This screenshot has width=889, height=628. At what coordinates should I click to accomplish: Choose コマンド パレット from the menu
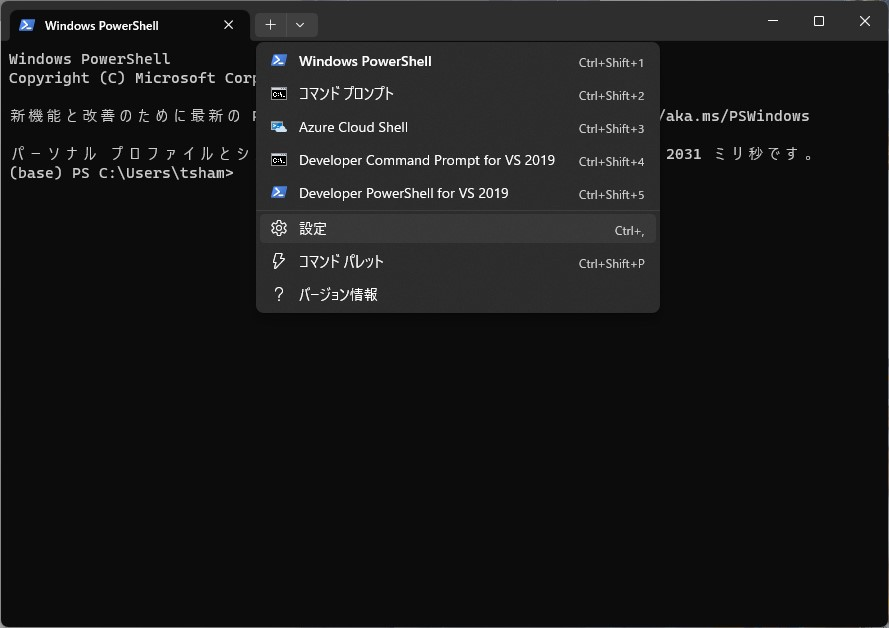tap(340, 261)
